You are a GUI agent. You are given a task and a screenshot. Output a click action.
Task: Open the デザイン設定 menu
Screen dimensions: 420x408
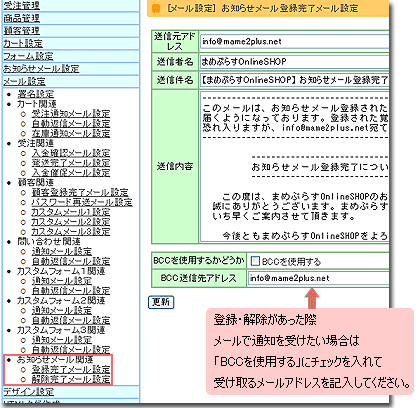pos(28,391)
